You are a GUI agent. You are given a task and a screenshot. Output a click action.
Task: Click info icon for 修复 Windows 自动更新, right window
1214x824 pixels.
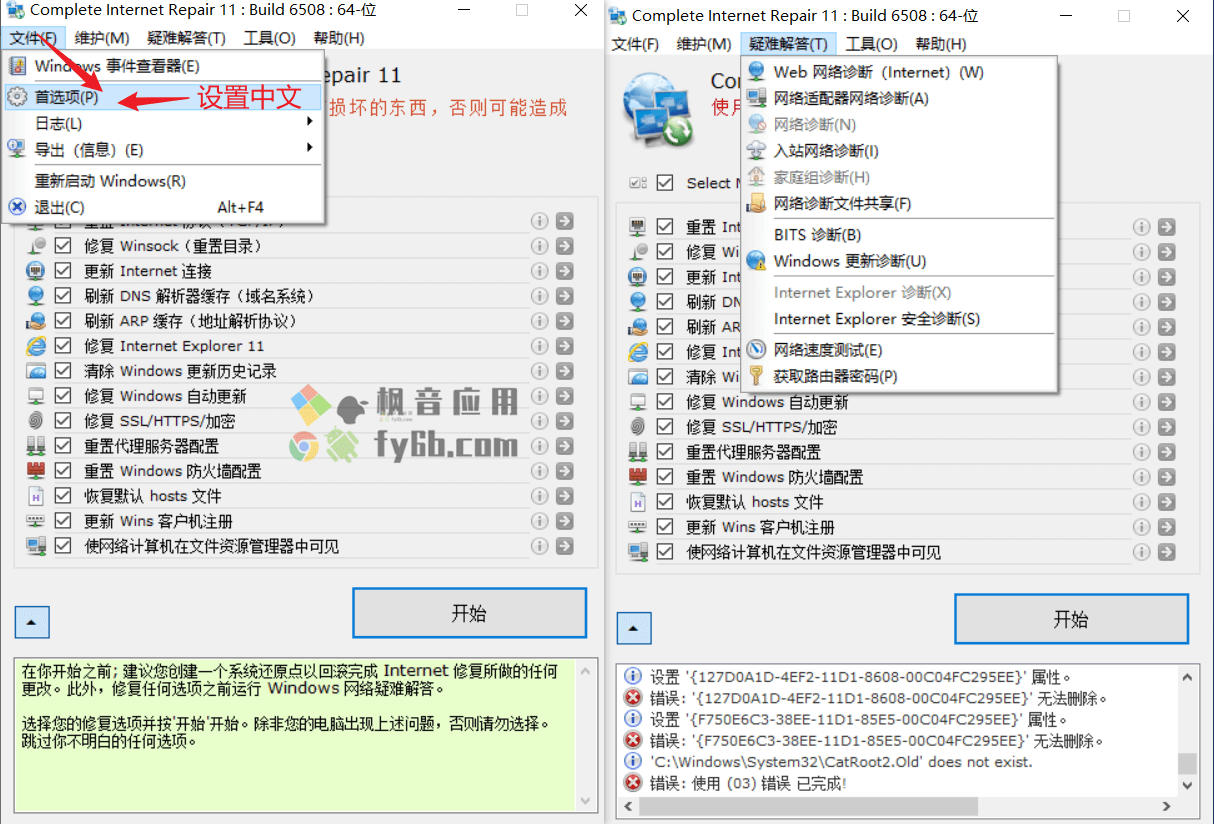coord(1142,402)
